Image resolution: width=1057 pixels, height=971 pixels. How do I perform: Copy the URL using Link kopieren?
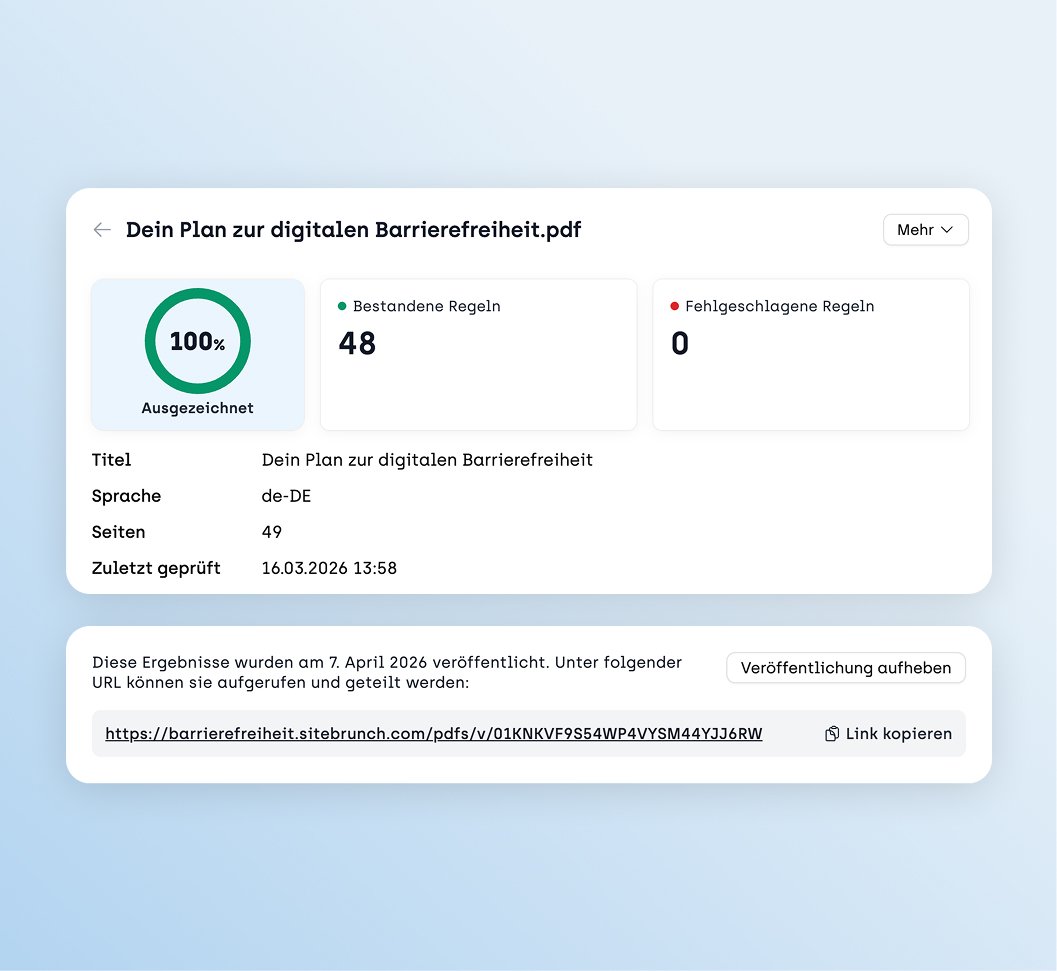coord(898,733)
